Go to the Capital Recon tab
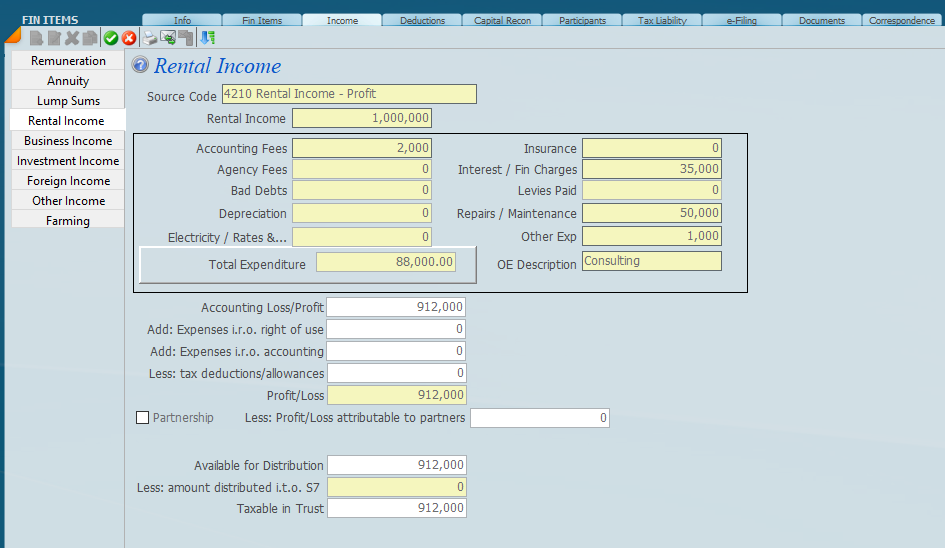Screen dimensions: 945x548 pos(502,20)
